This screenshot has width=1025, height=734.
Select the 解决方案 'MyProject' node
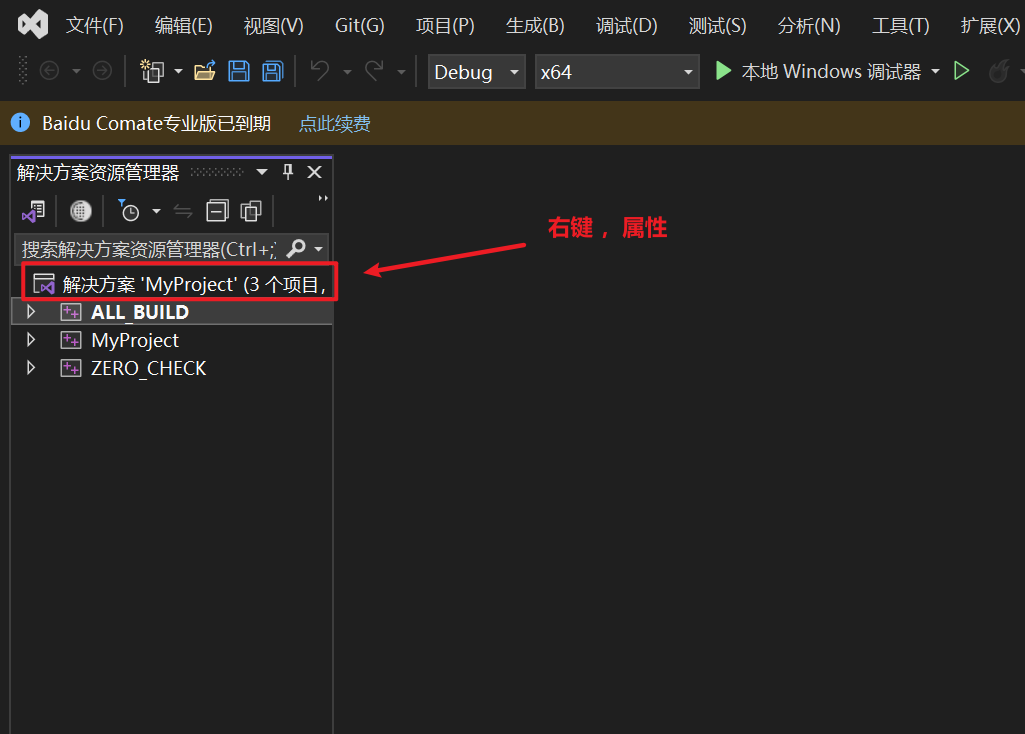[180, 284]
